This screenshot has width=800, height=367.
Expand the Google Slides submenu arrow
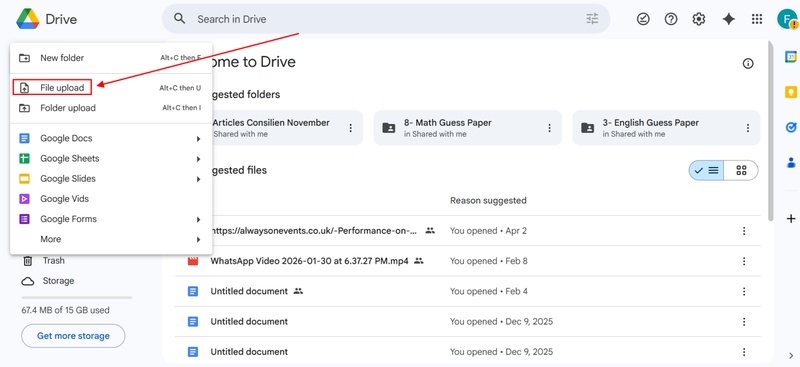[198, 179]
